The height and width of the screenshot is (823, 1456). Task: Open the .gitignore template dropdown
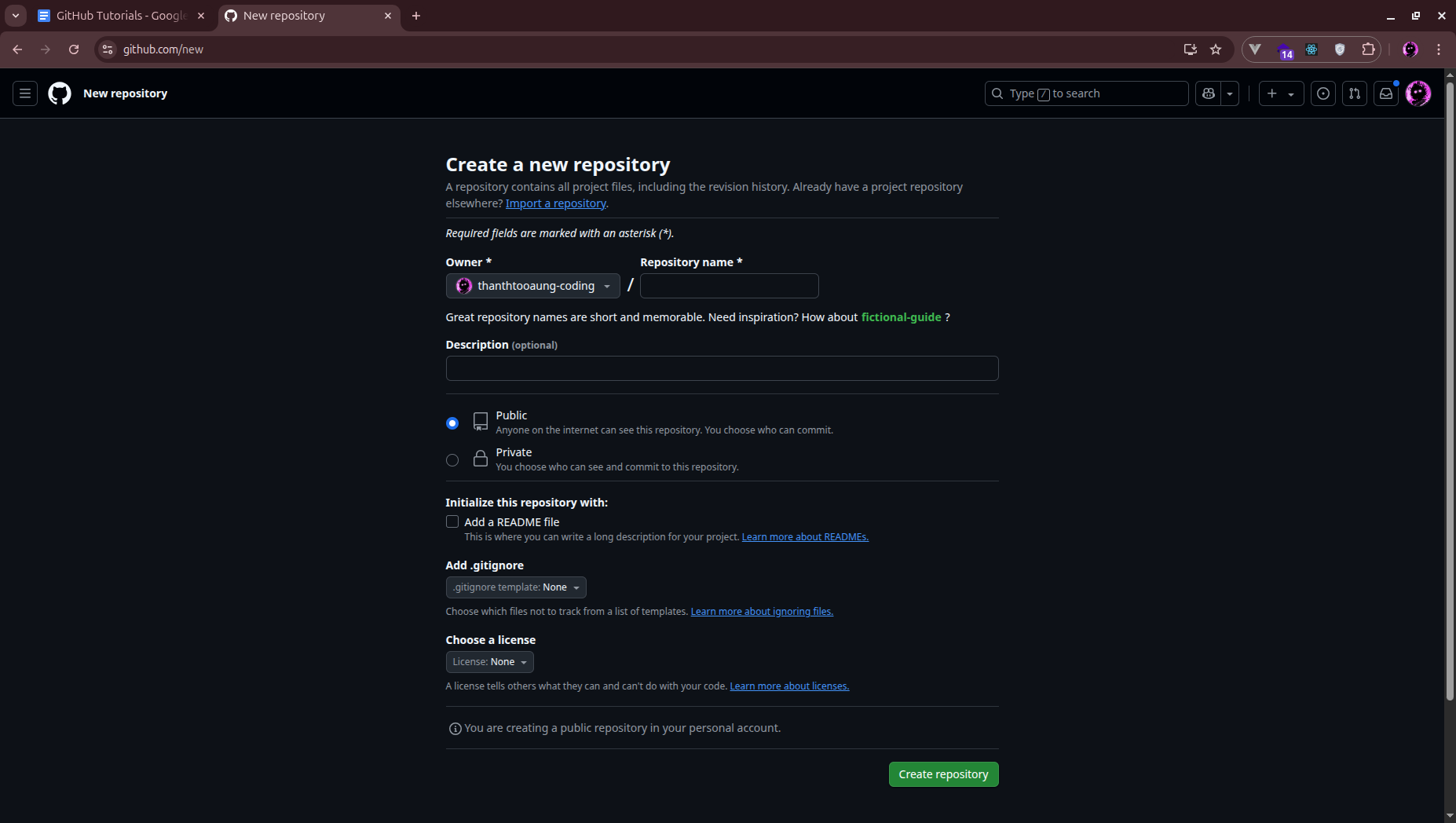click(515, 587)
